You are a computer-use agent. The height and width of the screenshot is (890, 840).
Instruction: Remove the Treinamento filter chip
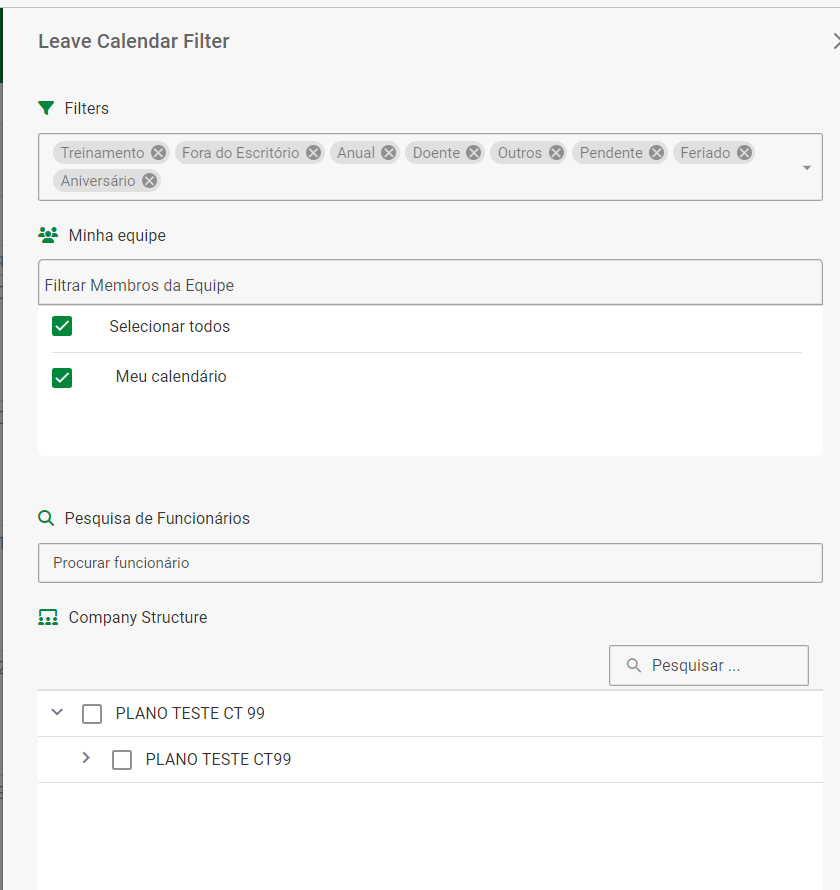point(158,153)
